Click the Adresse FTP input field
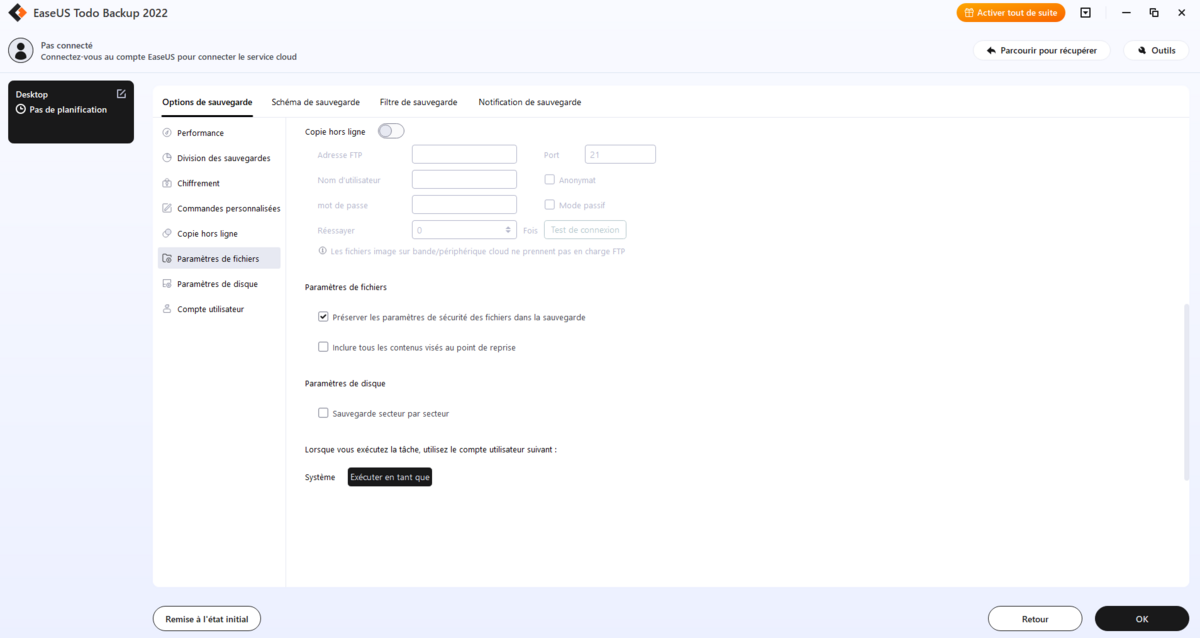 tap(464, 155)
